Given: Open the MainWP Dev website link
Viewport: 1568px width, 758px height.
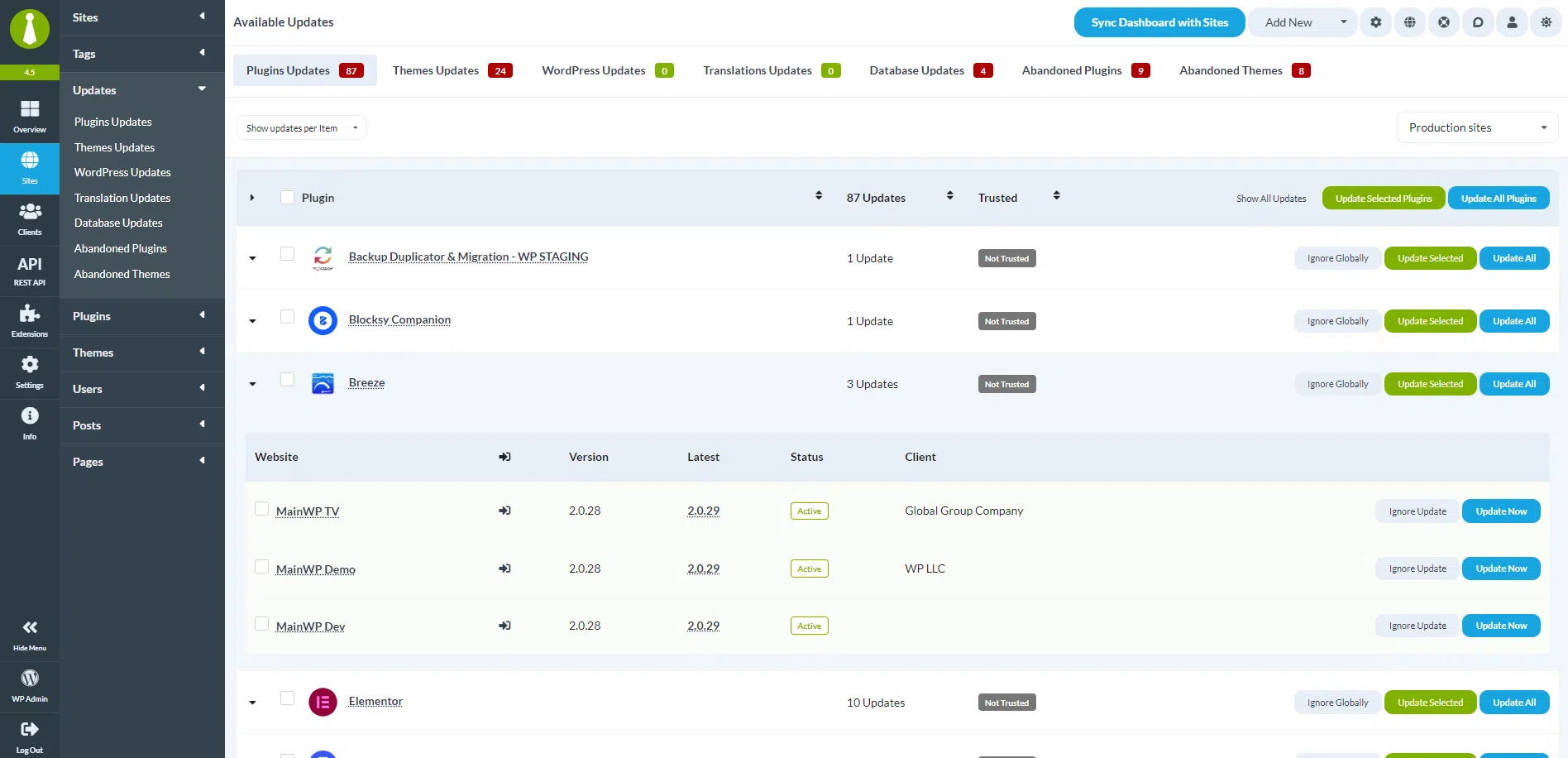Looking at the screenshot, I should coord(310,626).
